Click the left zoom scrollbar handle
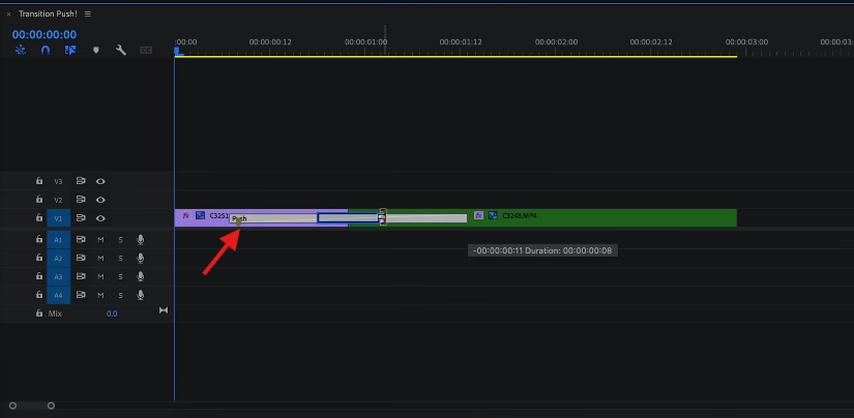854x418 pixels. 13,405
